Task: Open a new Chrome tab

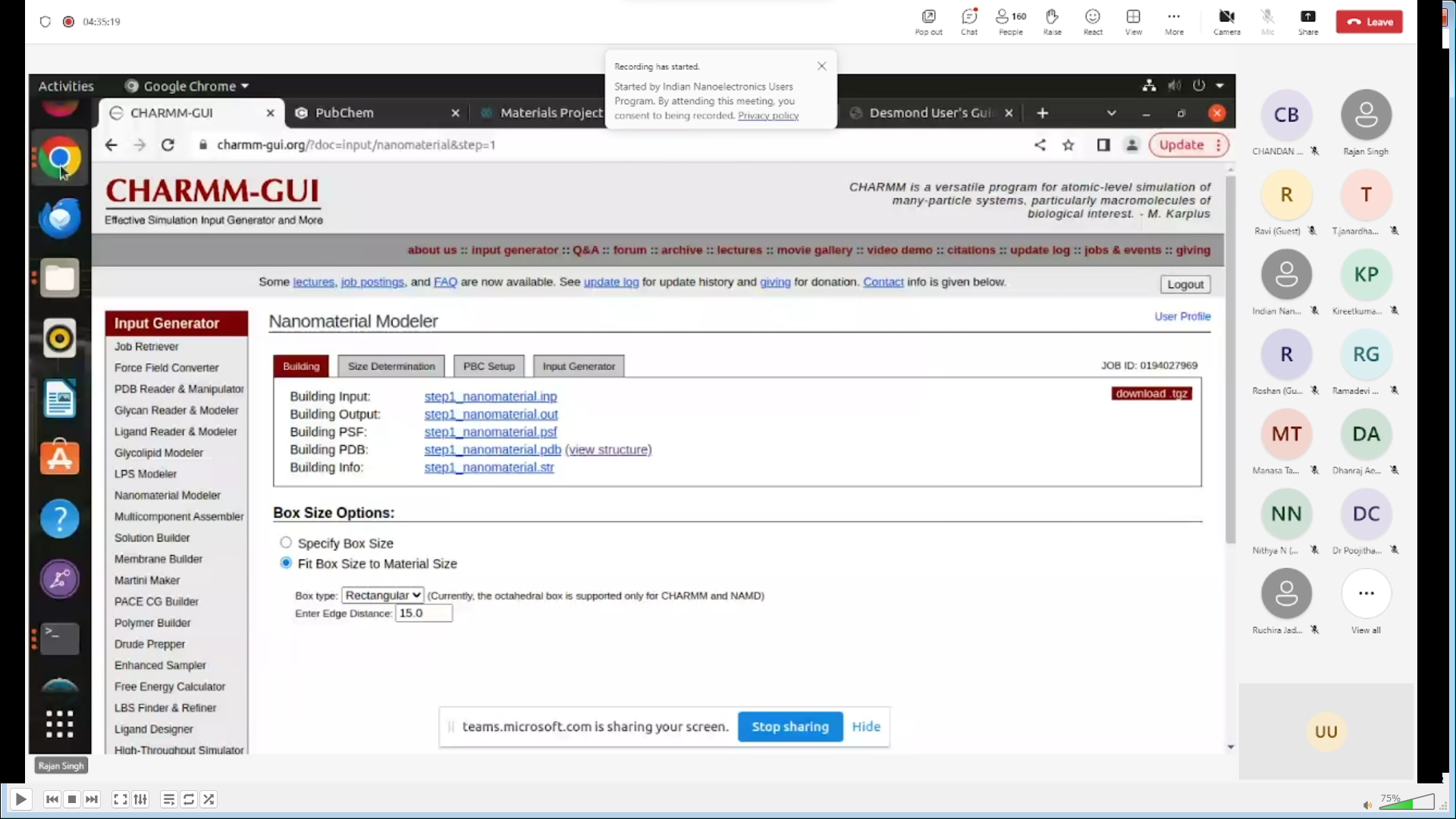Action: coord(1043,113)
